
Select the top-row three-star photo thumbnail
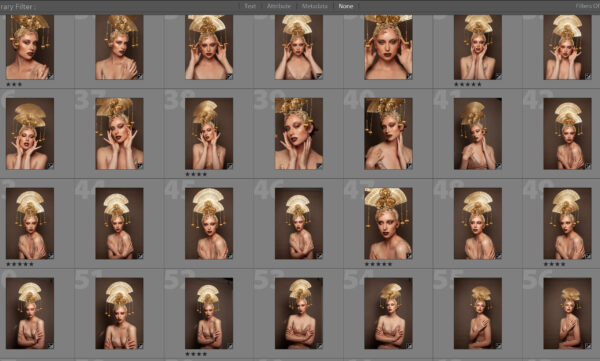click(30, 47)
